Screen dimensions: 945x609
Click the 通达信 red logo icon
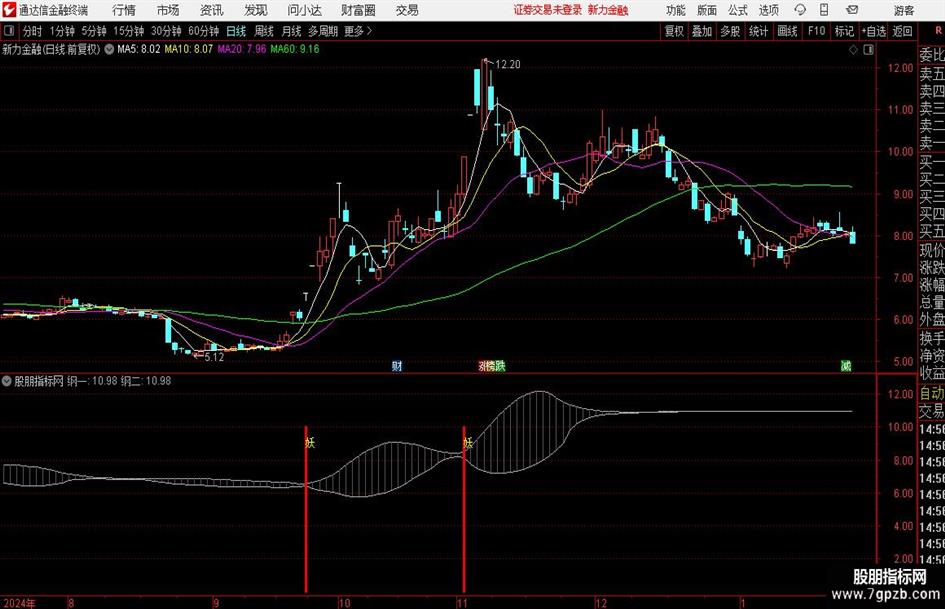click(x=9, y=10)
